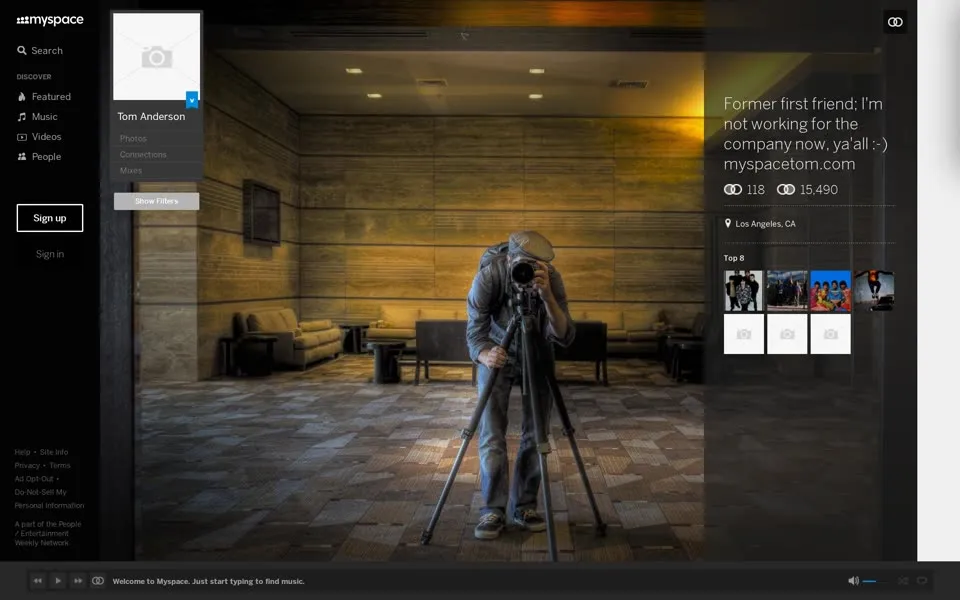This screenshot has width=960, height=600.
Task: Open the Top 8 thumbnail of men in black
Action: [744, 291]
